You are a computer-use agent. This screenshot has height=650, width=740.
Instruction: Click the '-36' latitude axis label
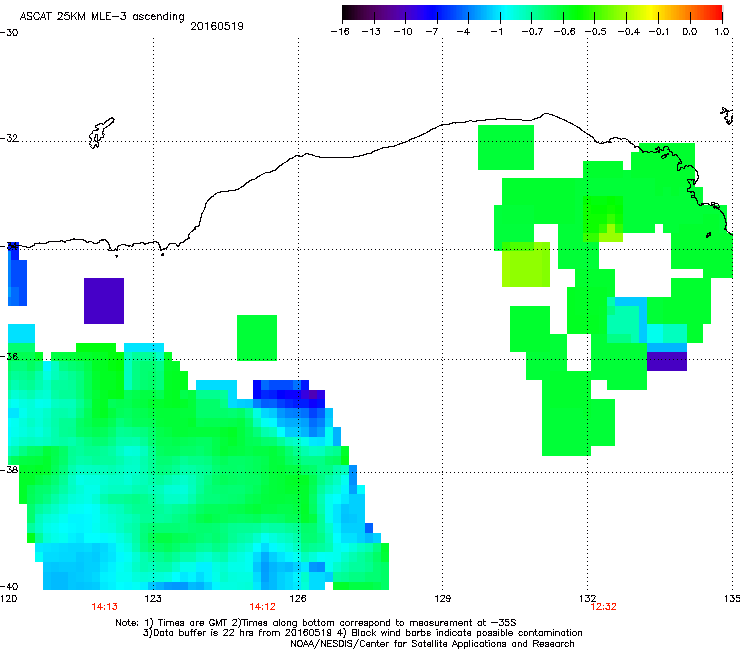(9, 356)
